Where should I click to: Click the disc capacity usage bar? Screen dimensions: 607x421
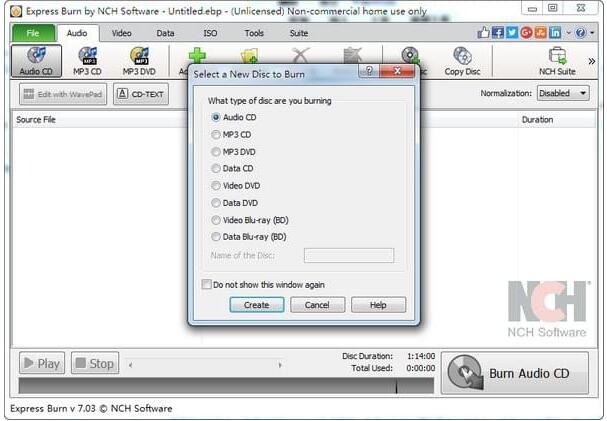tap(226, 386)
